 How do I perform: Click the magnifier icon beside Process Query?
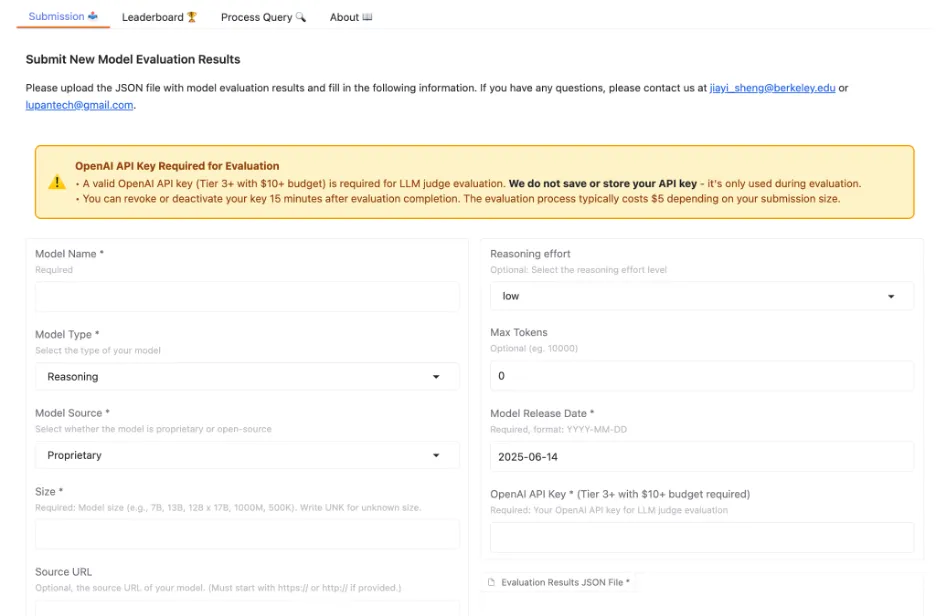tap(301, 17)
